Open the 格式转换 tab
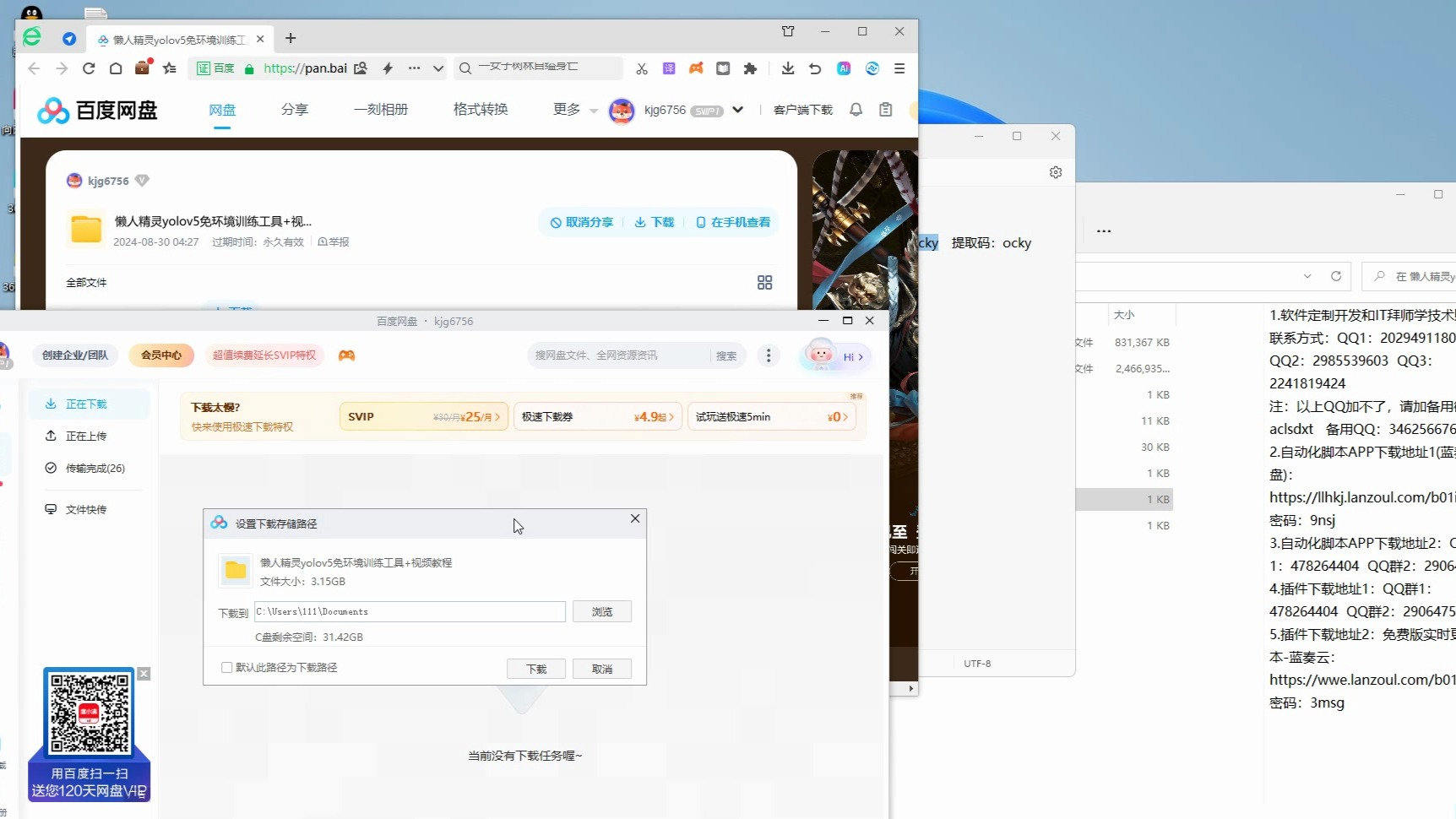 click(481, 110)
